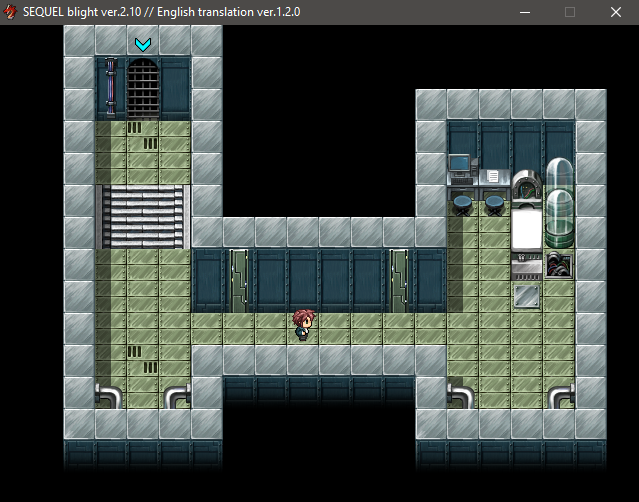Click the window title 'SEQUEL blight ver.2.10'
The image size is (639, 502).
(x=82, y=12)
